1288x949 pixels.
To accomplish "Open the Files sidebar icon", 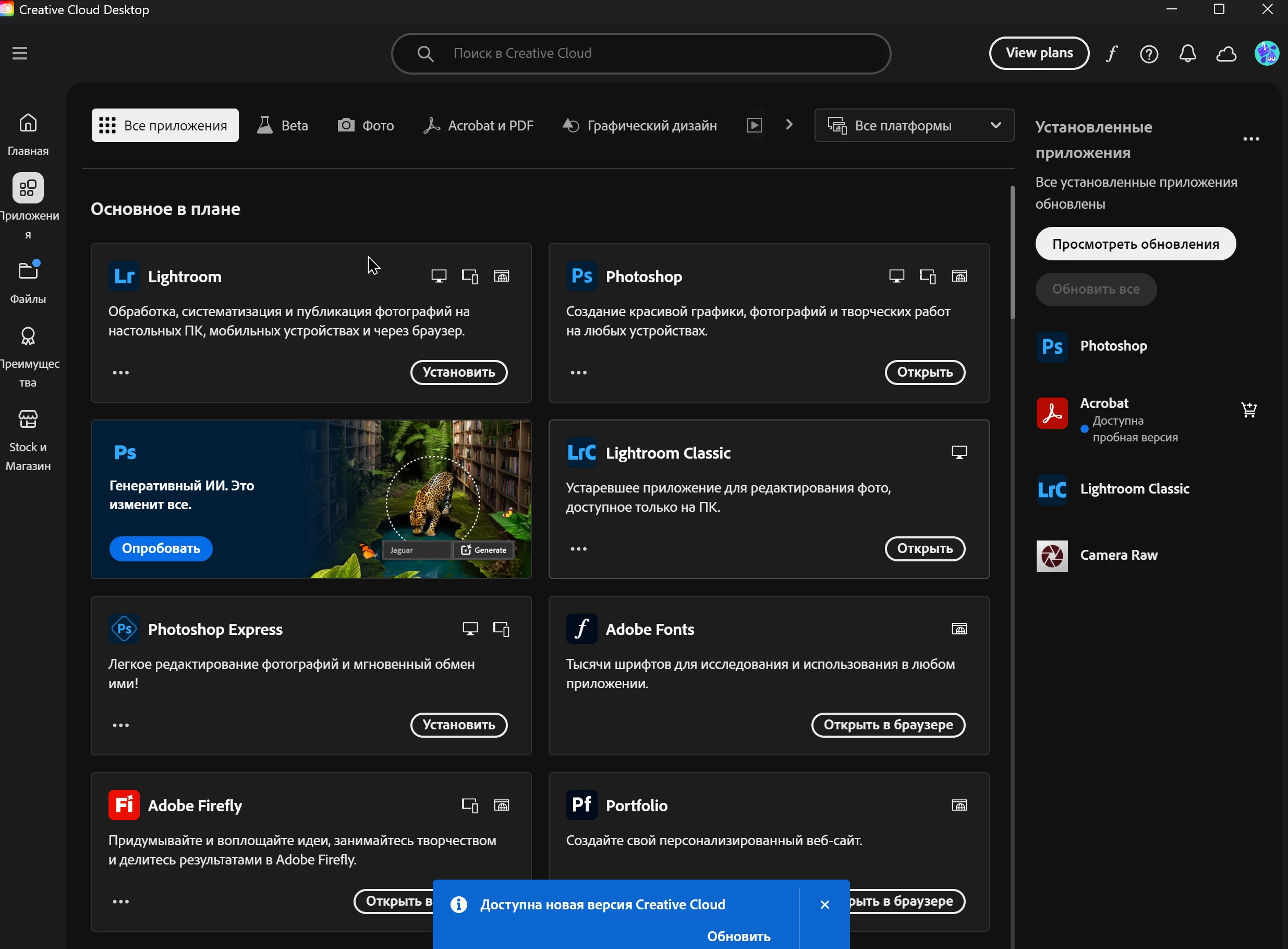I will pos(28,271).
